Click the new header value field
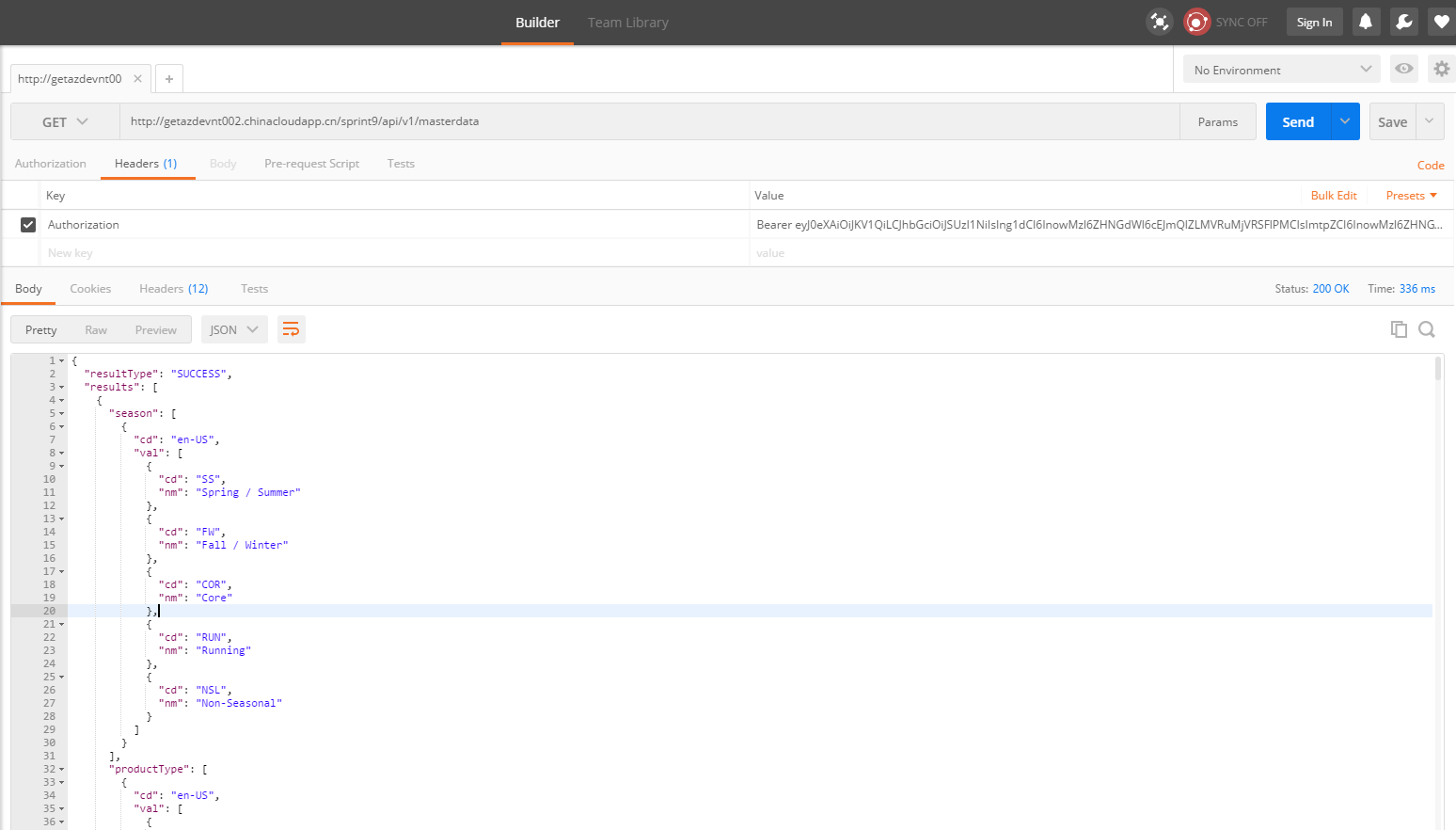This screenshot has width=1456, height=830. [1100, 253]
